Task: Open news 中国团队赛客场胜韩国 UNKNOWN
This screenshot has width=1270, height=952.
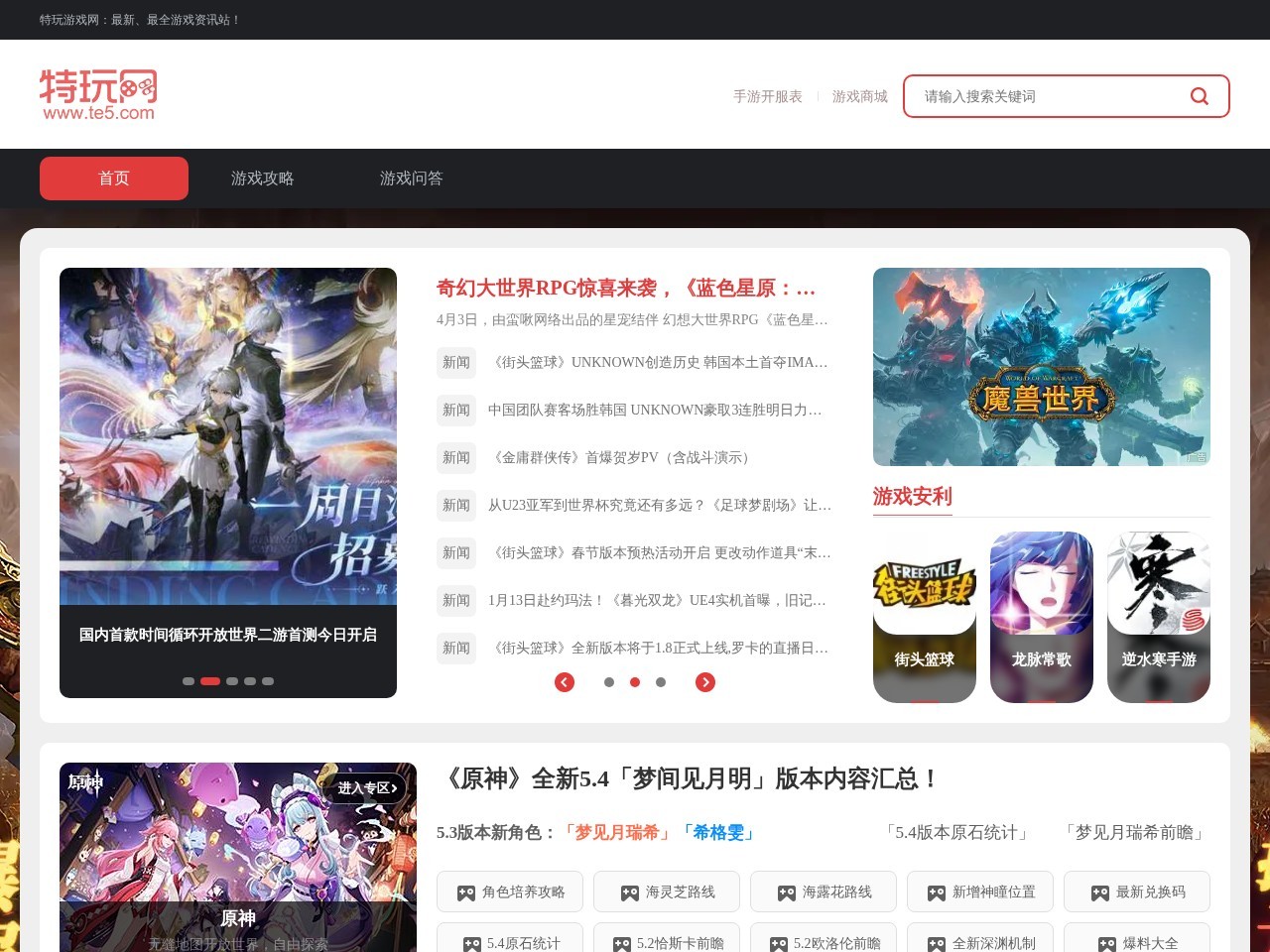Action: click(x=655, y=410)
